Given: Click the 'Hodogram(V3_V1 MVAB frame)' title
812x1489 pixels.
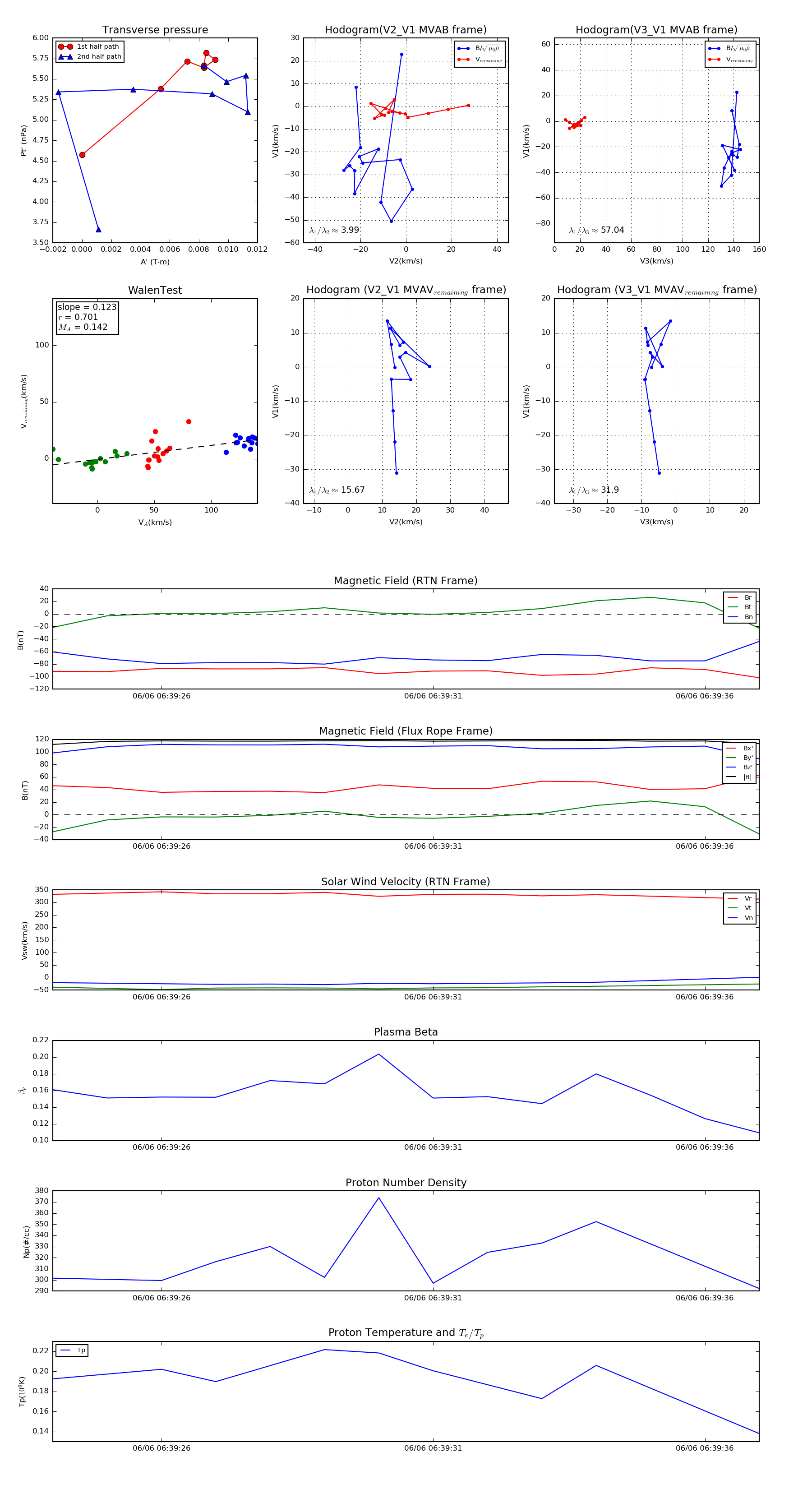Looking at the screenshot, I should (x=656, y=30).
